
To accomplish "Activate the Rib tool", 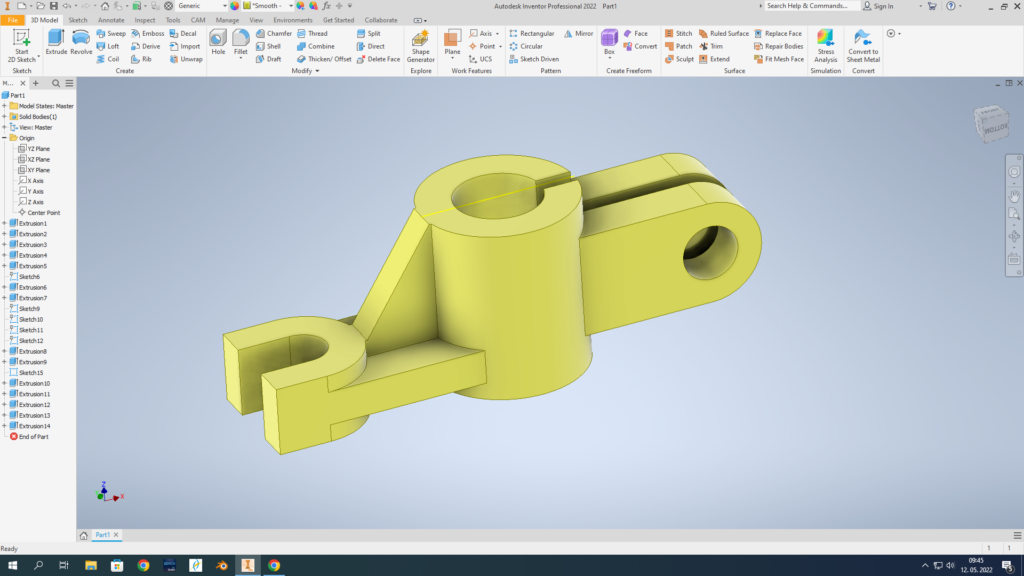I will coord(141,59).
